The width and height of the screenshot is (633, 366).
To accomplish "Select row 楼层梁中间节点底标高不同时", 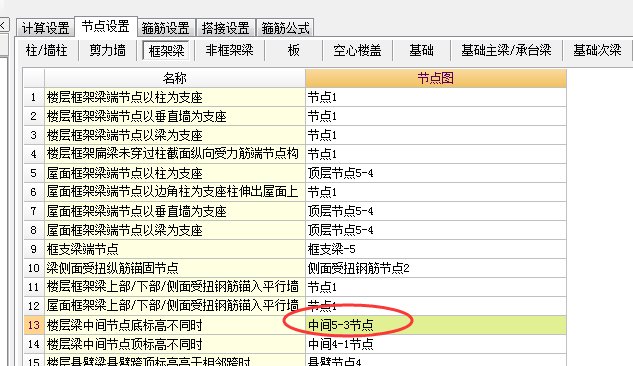I will click(175, 325).
